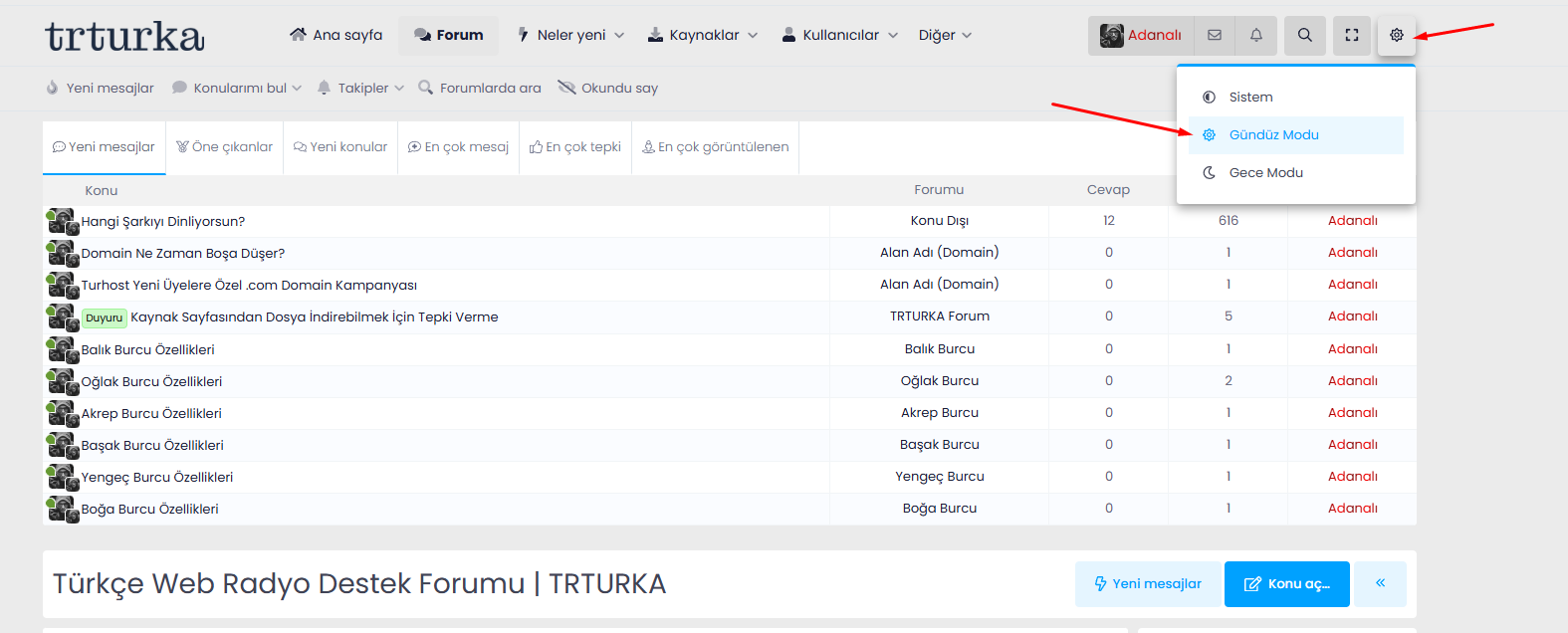This screenshot has height=633, width=1568.
Task: Open Oğlak Burcu Özellikleri topic
Action: [x=151, y=381]
